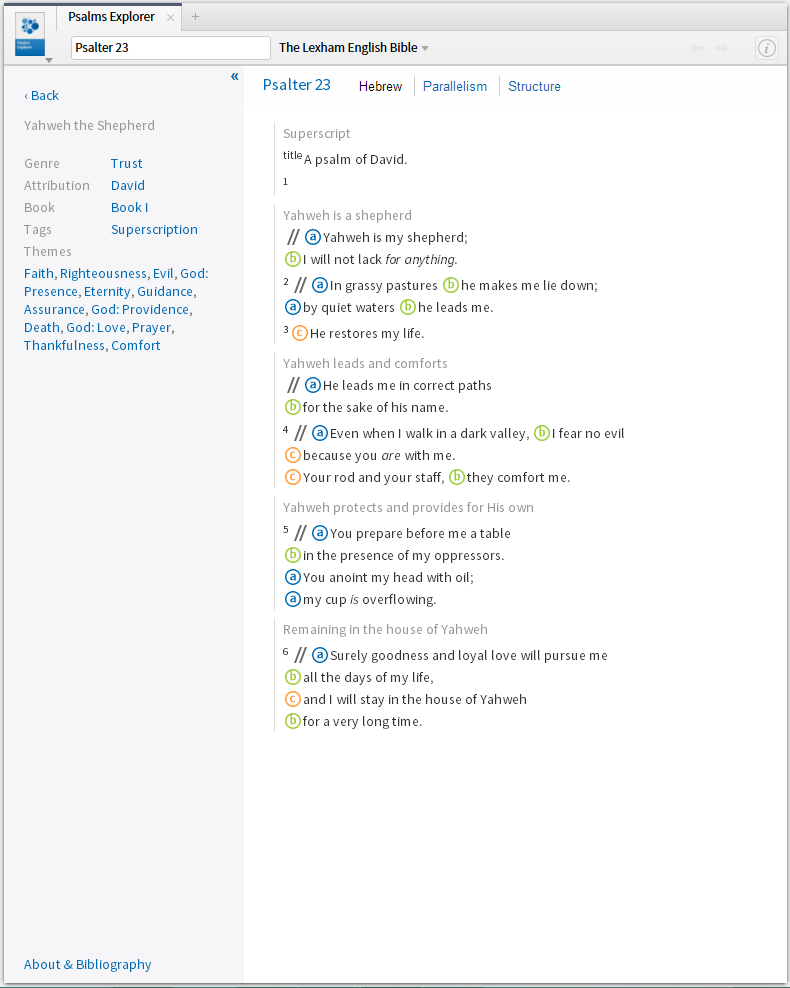Image resolution: width=790 pixels, height=988 pixels.
Task: Toggle the Structure display
Action: (534, 86)
